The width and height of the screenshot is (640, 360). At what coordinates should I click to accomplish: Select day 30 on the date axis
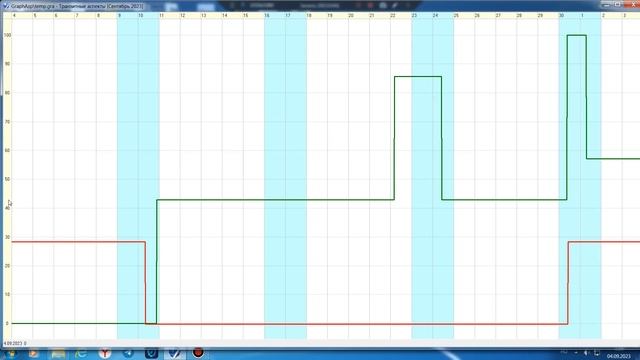[562, 16]
